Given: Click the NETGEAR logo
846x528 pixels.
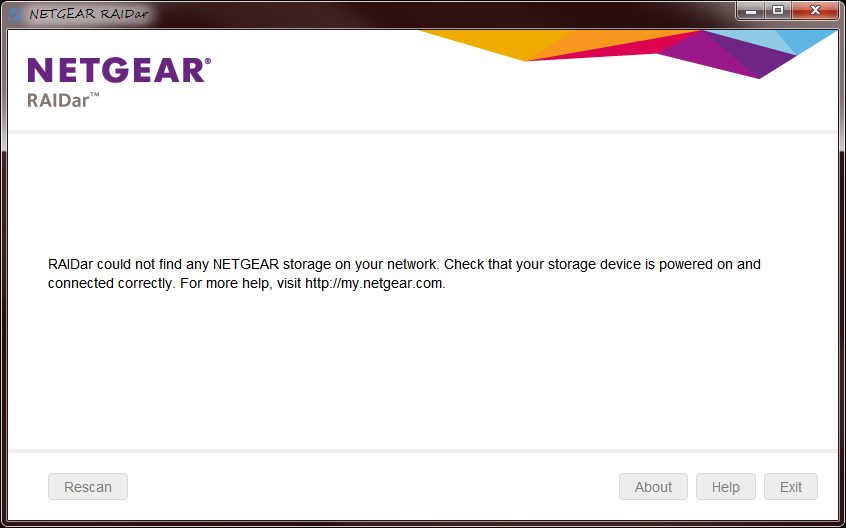Looking at the screenshot, I should [x=119, y=70].
